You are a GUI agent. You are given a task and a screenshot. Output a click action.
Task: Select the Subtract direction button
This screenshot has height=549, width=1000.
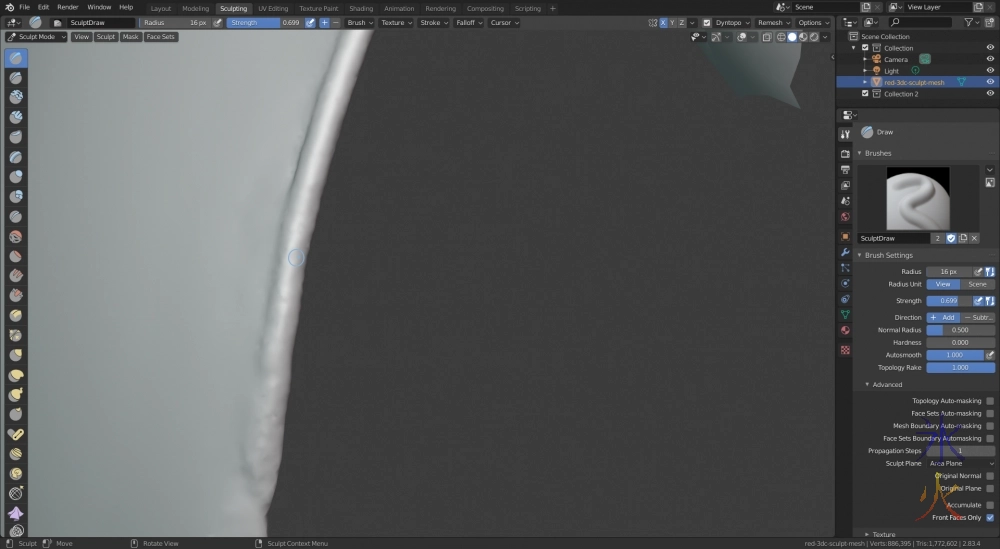click(978, 317)
